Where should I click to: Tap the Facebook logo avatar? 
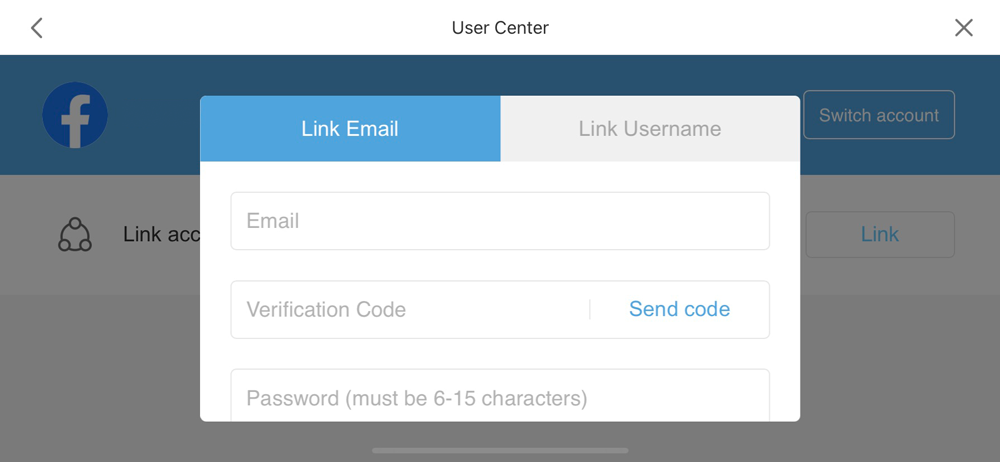point(75,115)
